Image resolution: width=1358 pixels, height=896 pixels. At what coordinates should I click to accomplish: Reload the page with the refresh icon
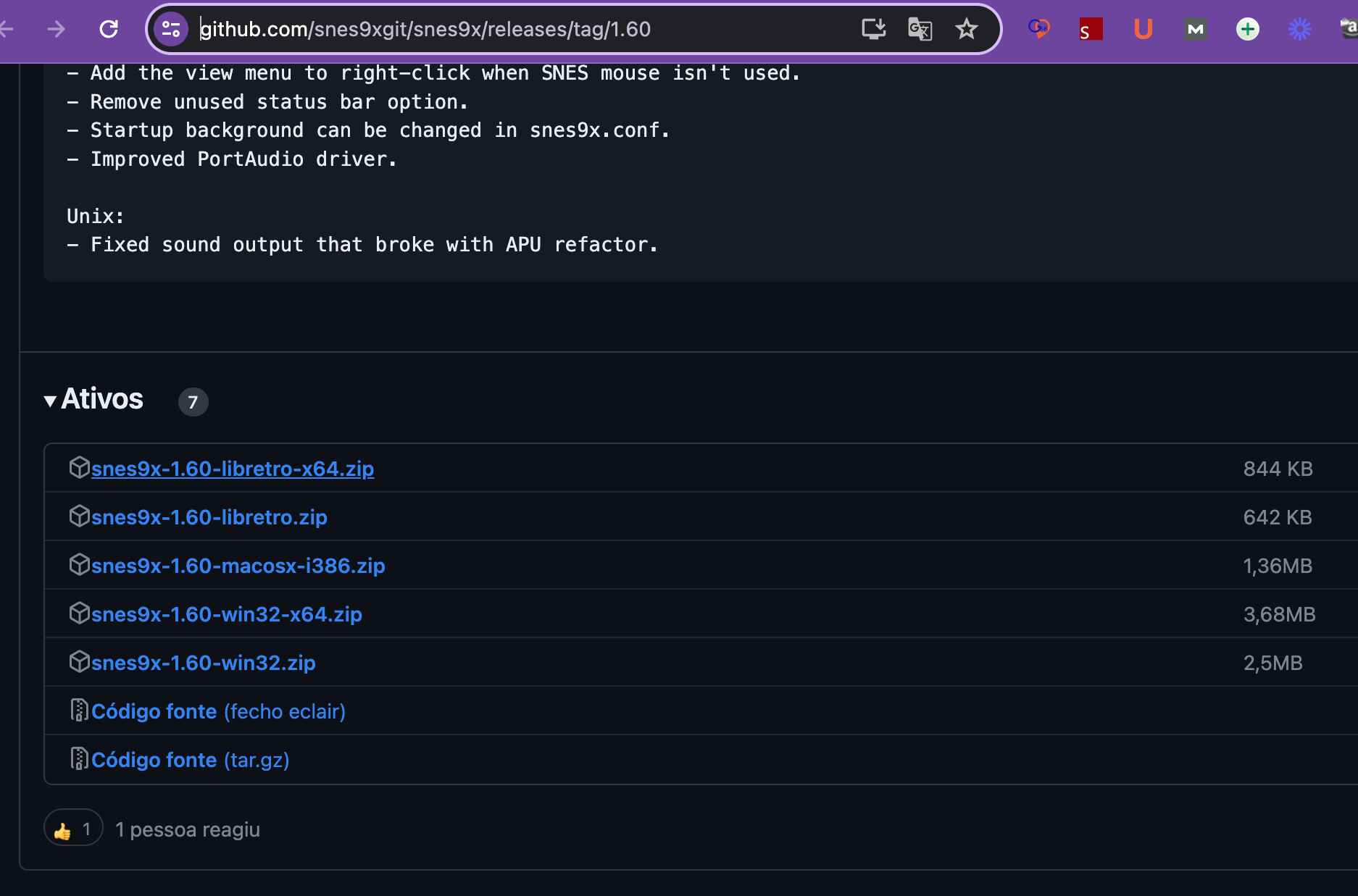[x=109, y=29]
